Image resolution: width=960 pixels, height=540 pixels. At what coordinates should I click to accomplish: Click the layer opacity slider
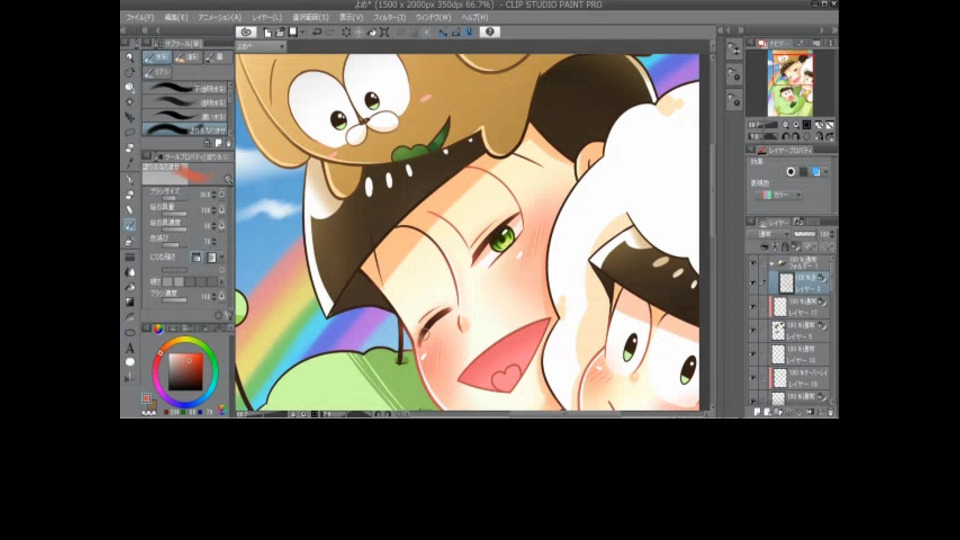click(804, 234)
